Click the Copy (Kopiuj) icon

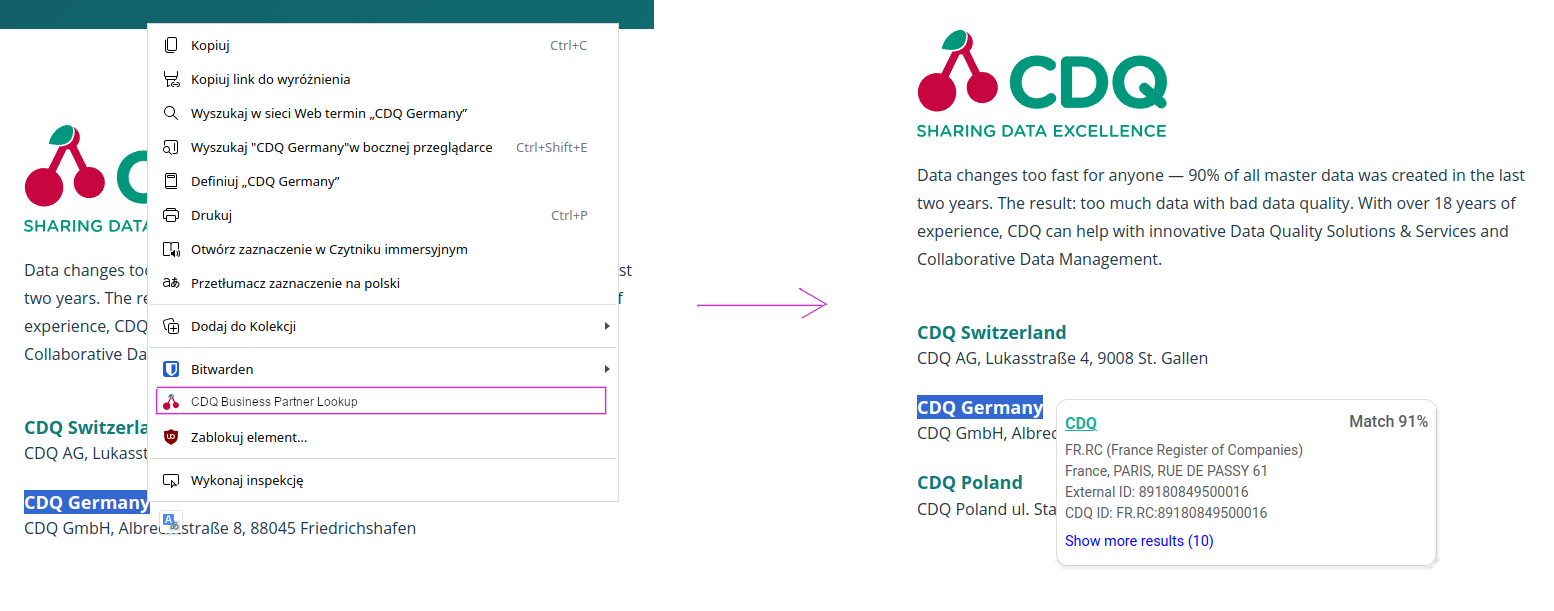pos(171,45)
